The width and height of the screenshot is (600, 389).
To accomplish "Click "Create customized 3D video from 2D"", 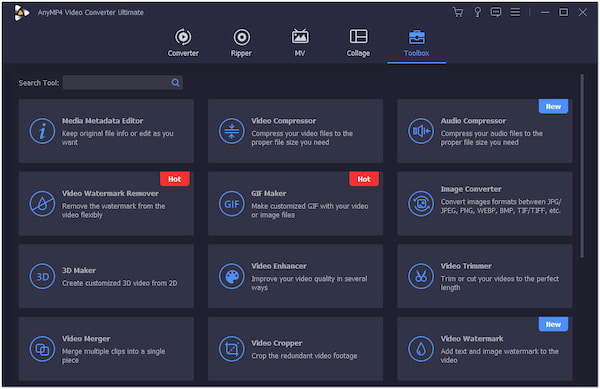I will 119,283.
